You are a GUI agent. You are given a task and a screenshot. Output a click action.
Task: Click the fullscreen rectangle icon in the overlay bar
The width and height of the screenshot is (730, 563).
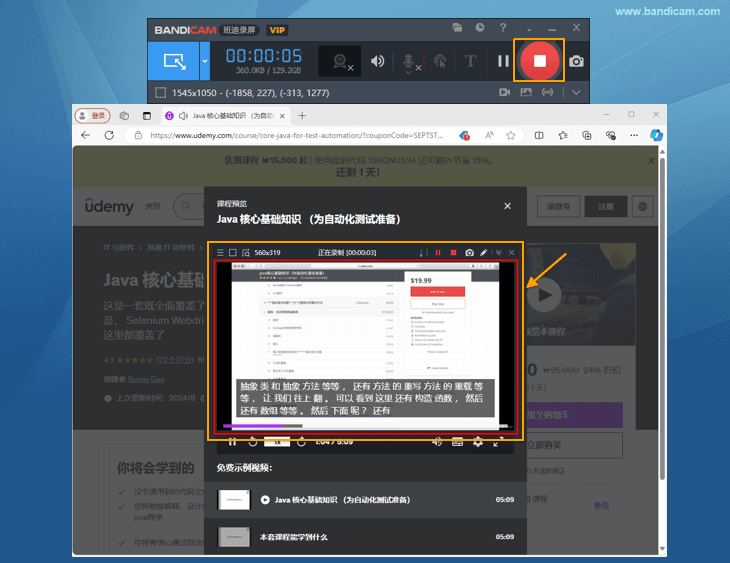[x=233, y=252]
